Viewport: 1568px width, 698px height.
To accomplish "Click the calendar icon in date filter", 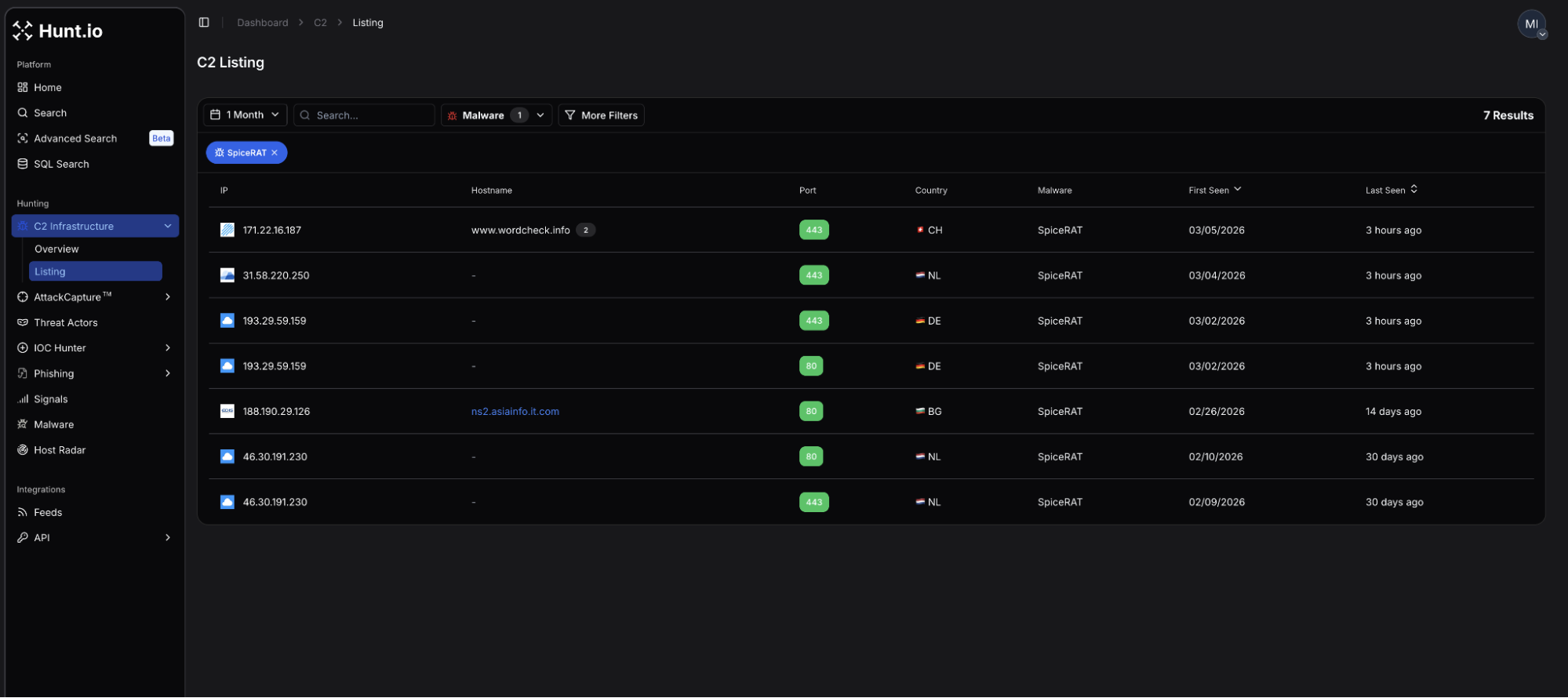I will [216, 115].
